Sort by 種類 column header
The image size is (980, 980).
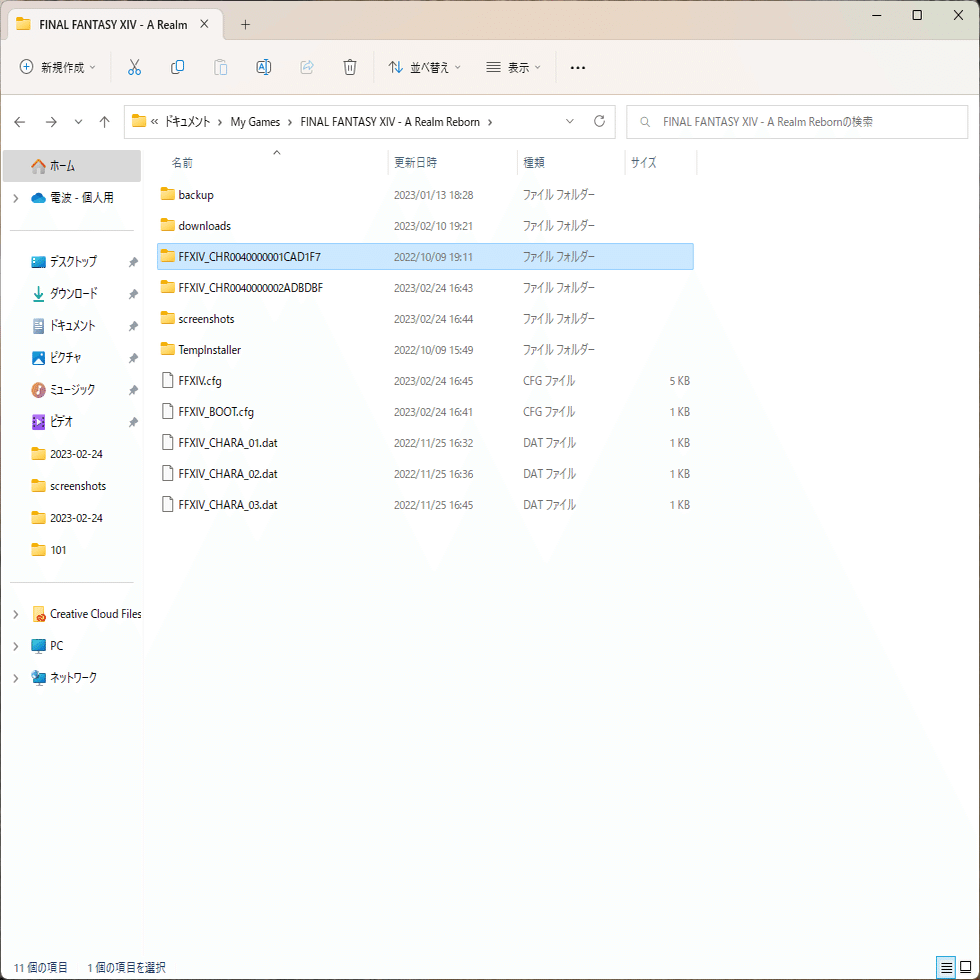pyautogui.click(x=534, y=162)
